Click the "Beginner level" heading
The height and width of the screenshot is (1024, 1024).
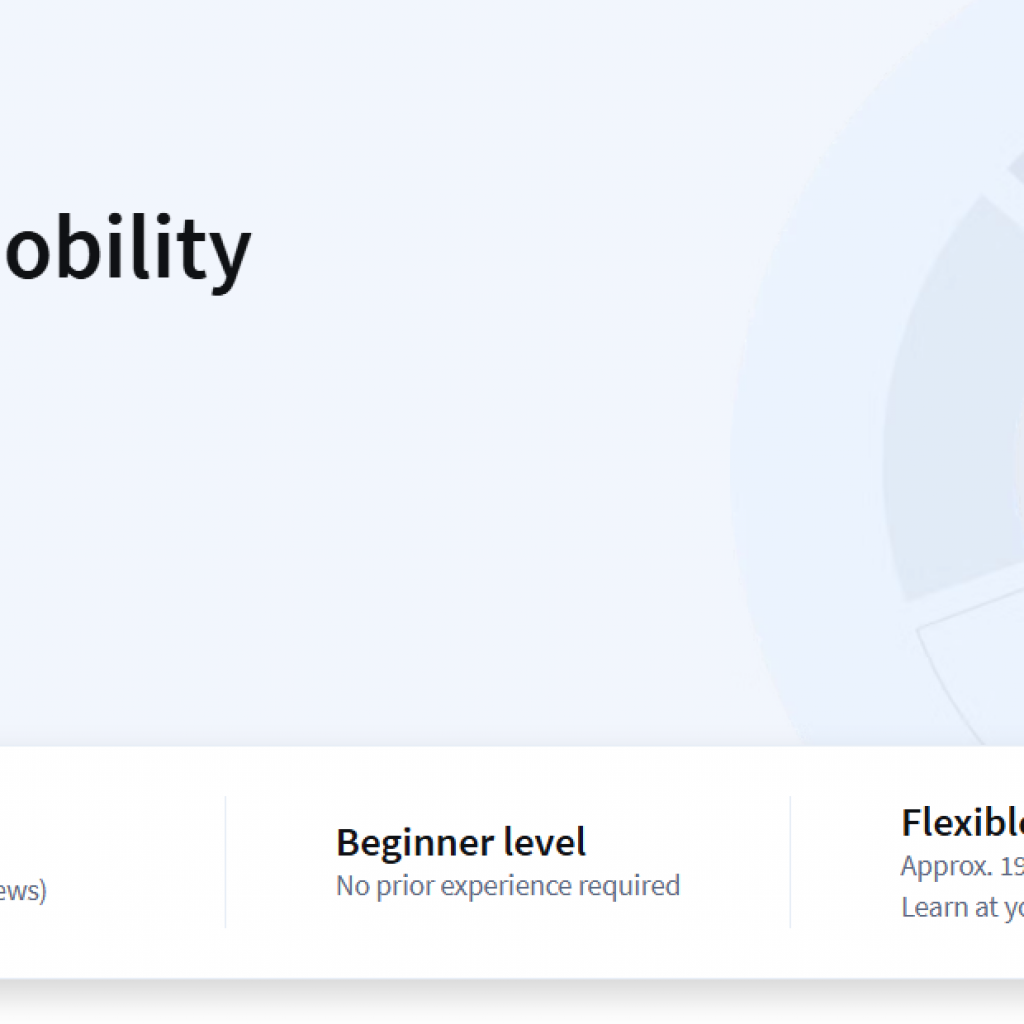(460, 843)
